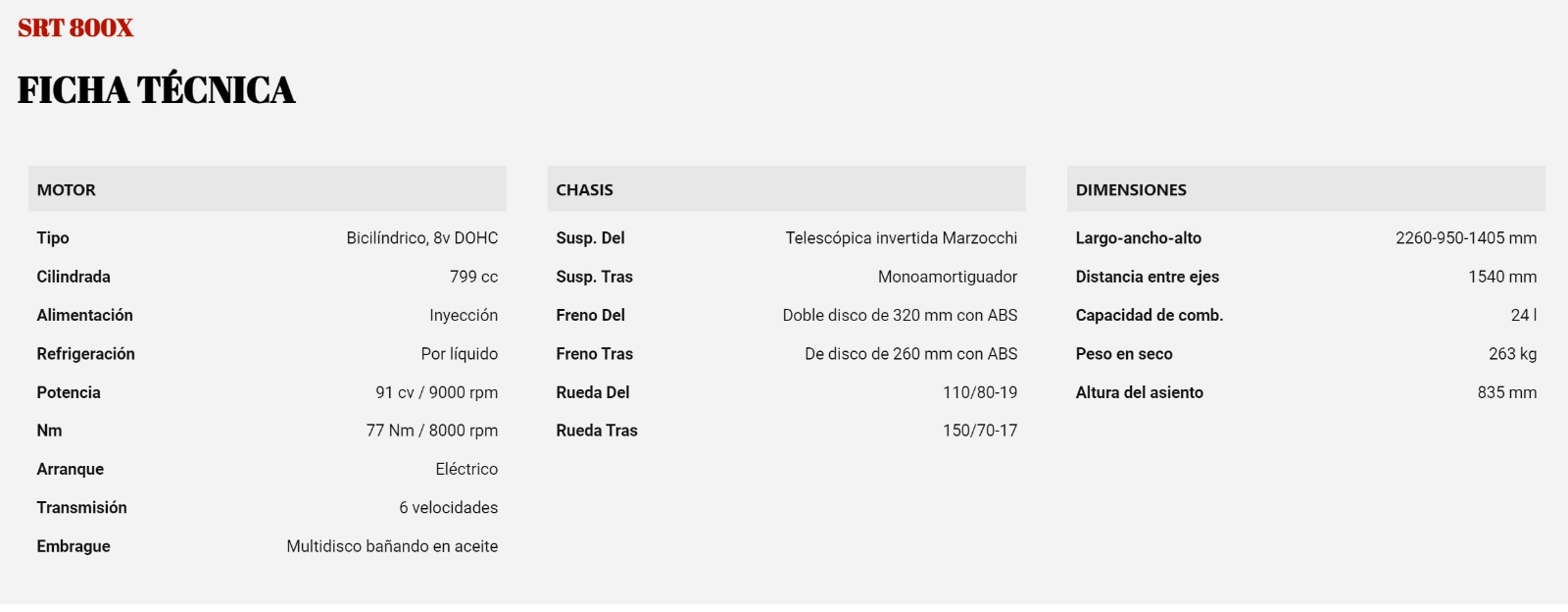Click the Largo-ancho-alto row label
Screen dimensions: 1568x612
tap(1138, 238)
